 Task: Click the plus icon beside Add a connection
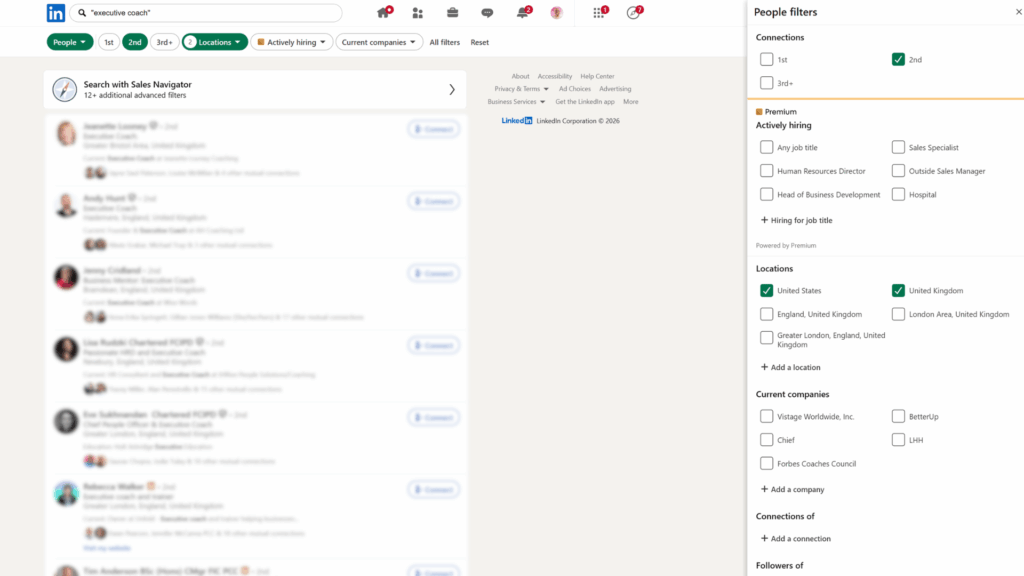(x=764, y=539)
